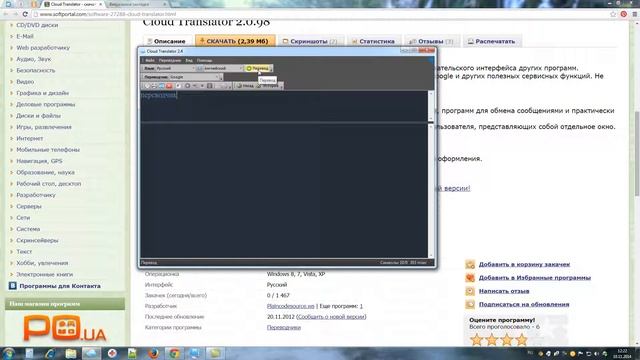Open the Windows Start button
This screenshot has height=360, width=640.
click(9, 353)
